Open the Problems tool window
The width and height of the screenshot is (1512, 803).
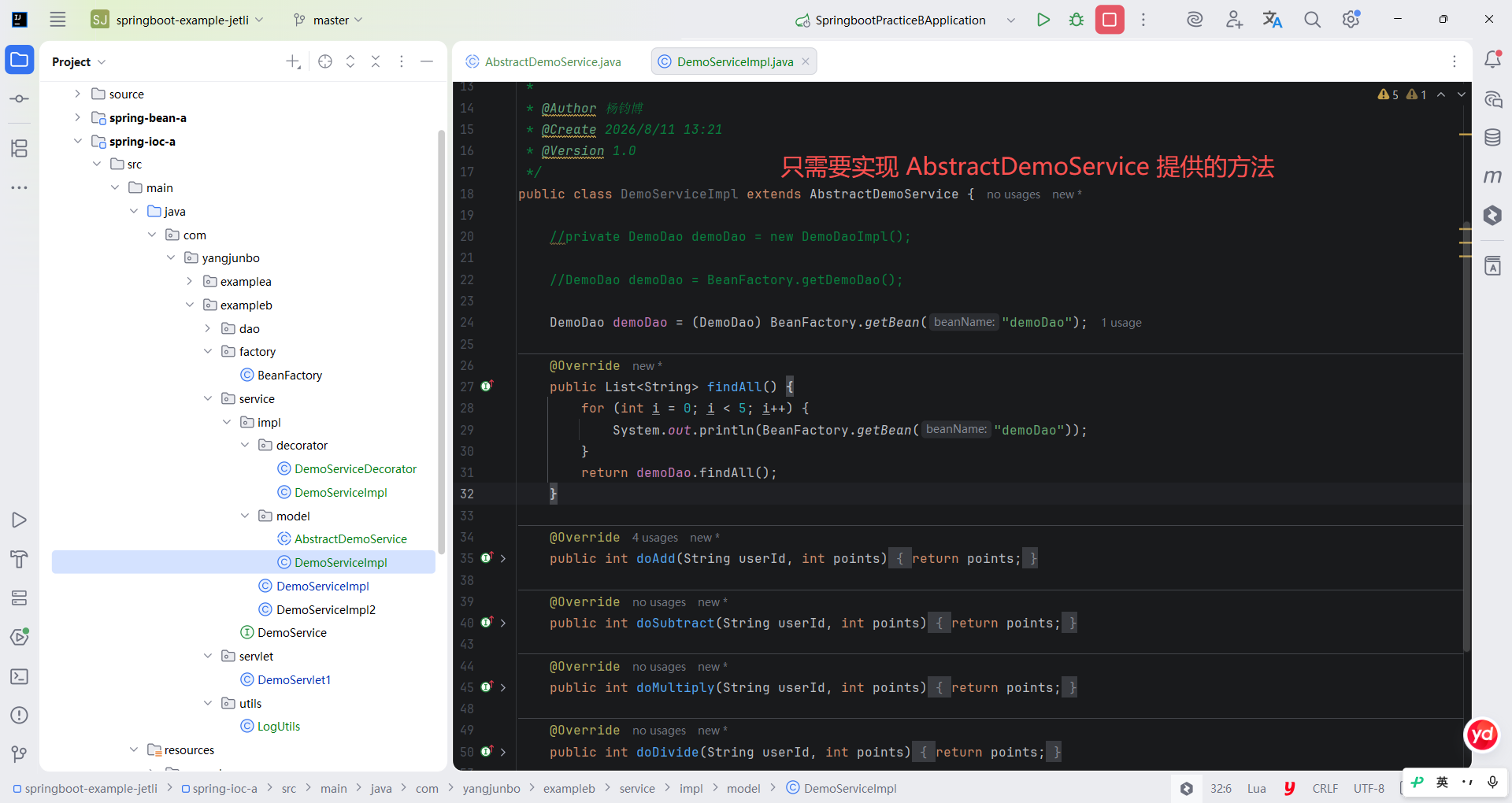tap(20, 715)
